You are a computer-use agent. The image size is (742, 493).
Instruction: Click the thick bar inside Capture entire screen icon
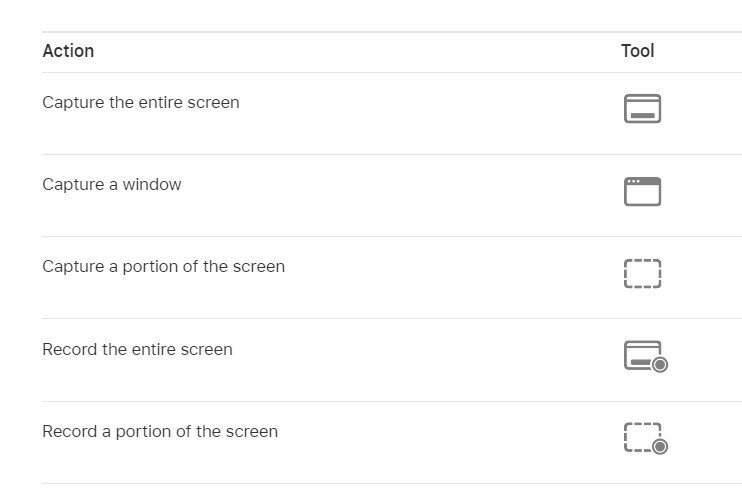coord(642,115)
